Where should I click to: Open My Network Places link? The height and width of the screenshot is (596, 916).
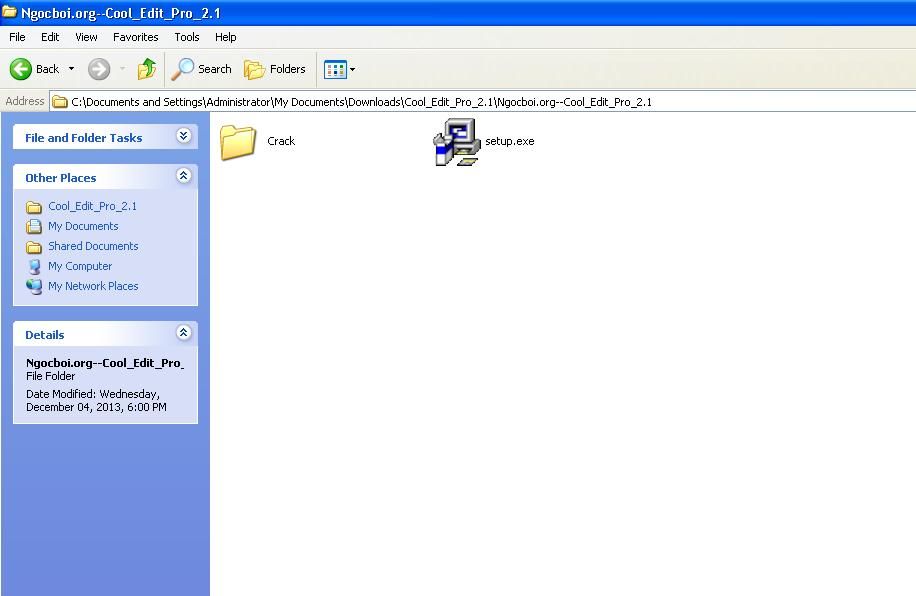(93, 286)
